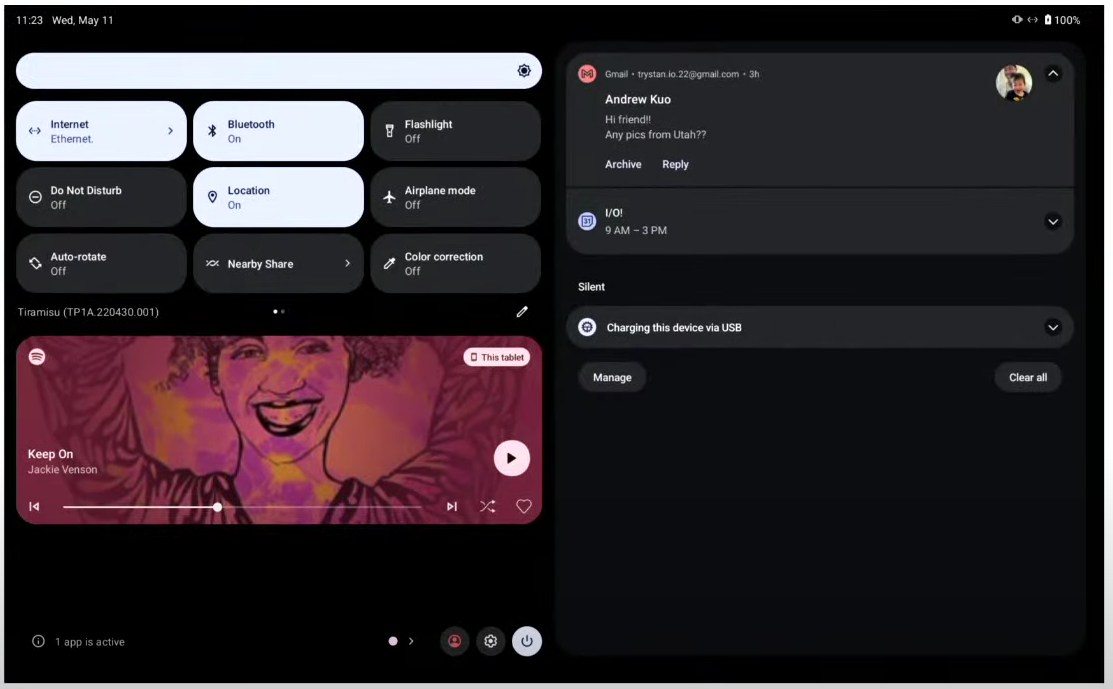Reply to Andrew Kuo's email
1113x689 pixels.
click(675, 164)
